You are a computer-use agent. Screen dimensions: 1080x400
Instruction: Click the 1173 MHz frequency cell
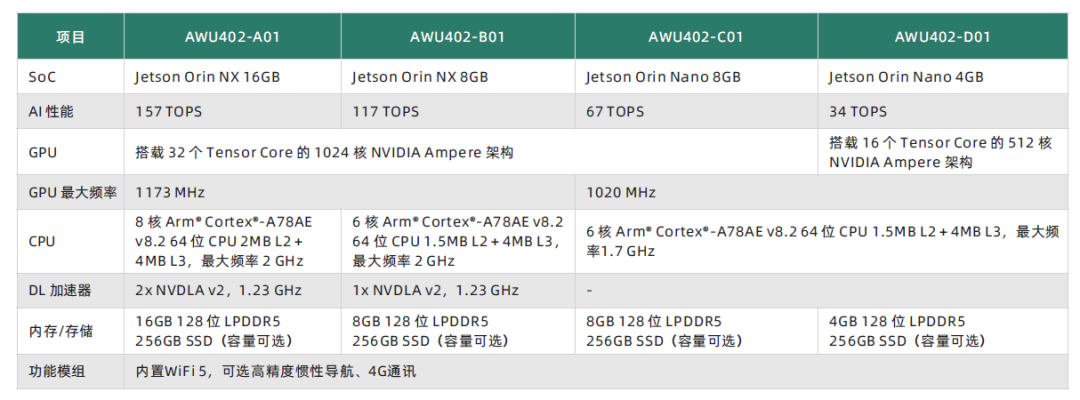click(x=170, y=192)
